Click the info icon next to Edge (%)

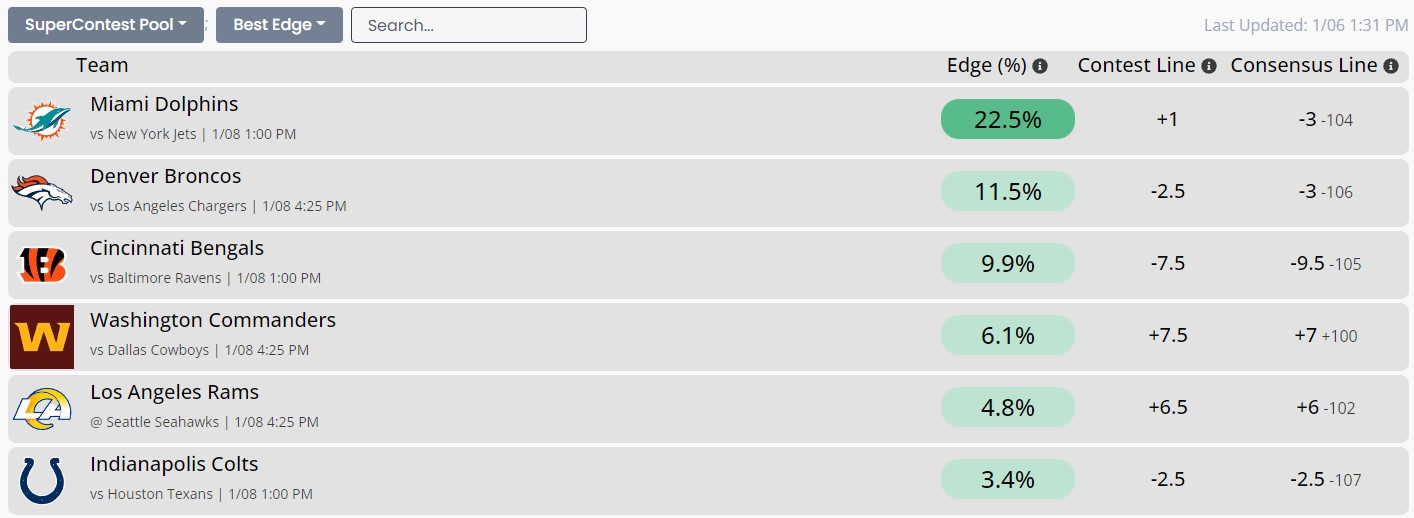[1040, 66]
